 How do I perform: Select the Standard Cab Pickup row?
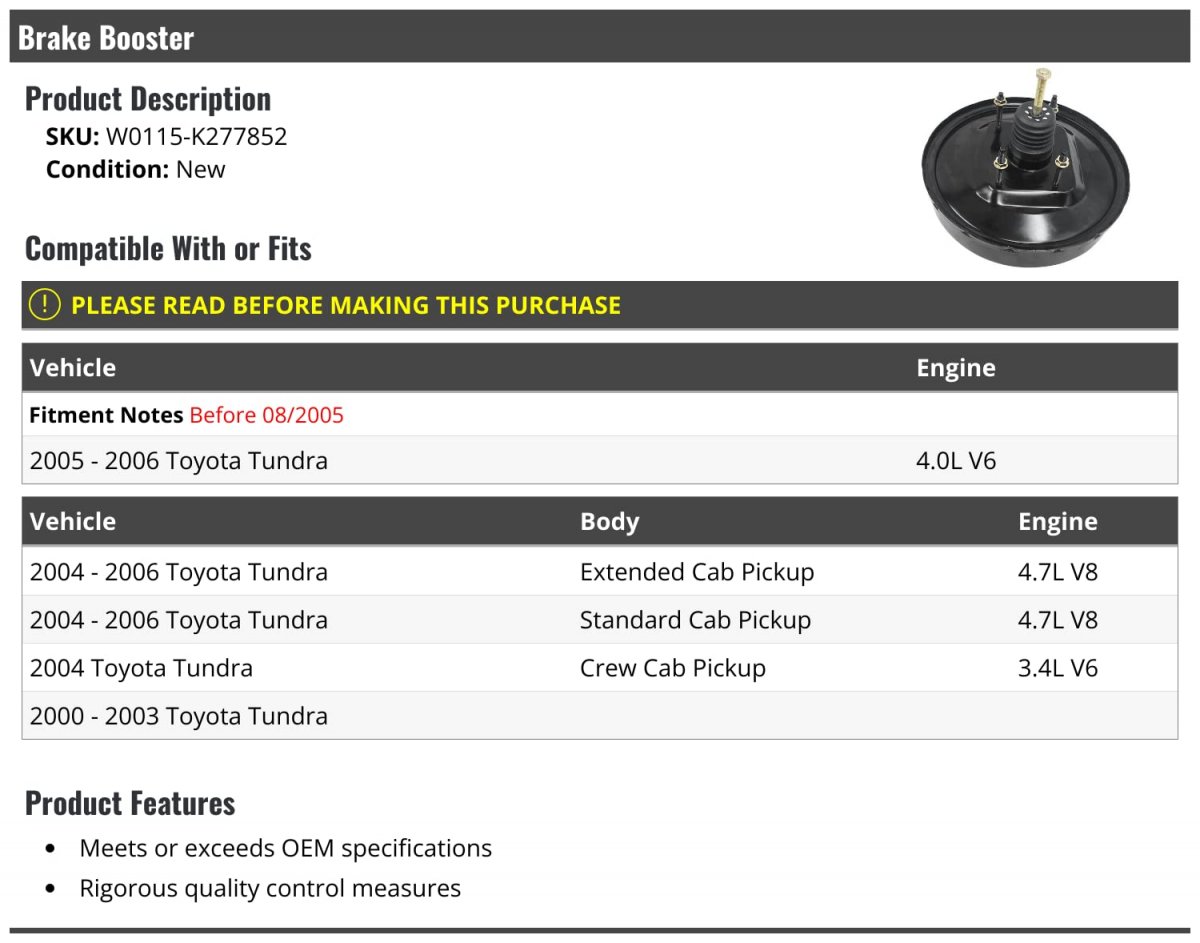coord(600,620)
